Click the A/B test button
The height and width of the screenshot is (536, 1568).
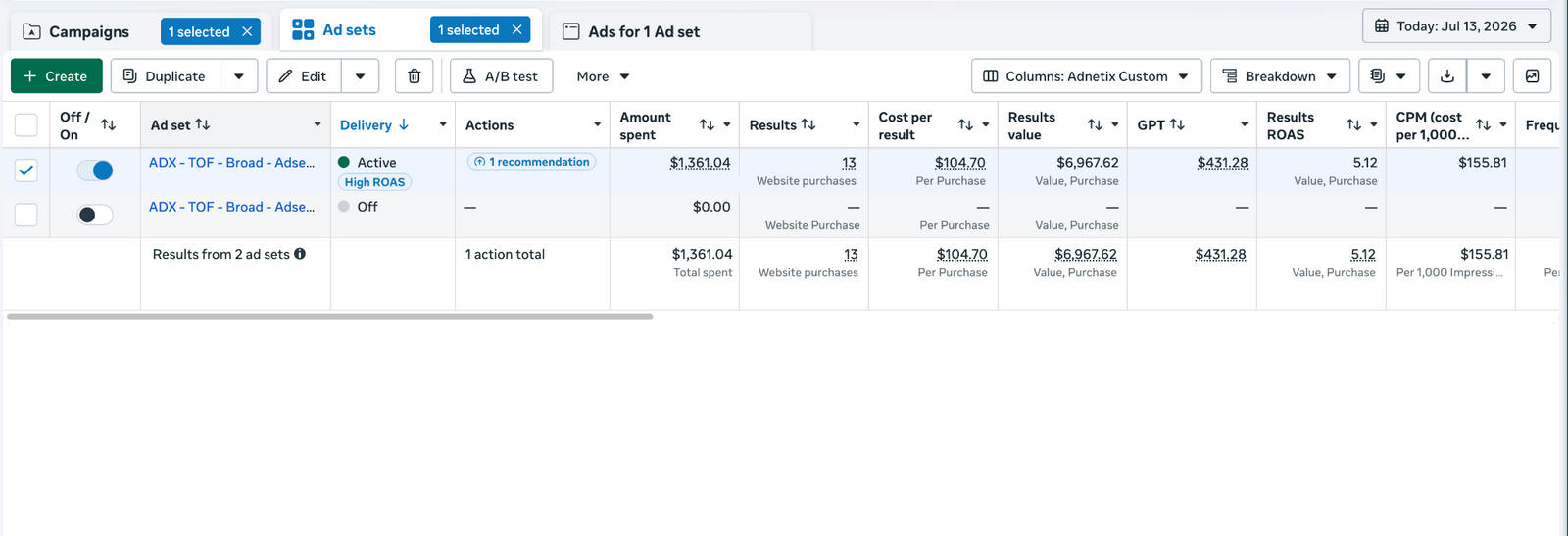pos(501,76)
